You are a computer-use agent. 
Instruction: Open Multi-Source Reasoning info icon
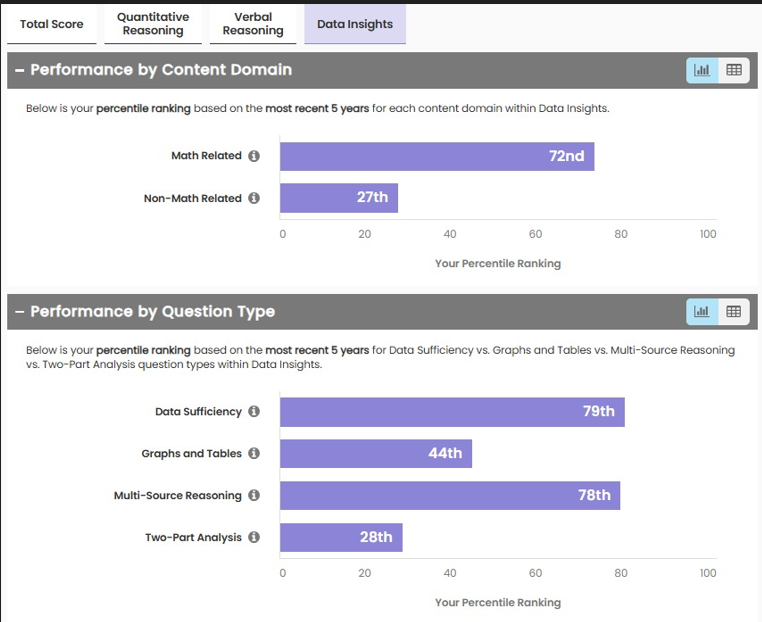[x=254, y=496]
